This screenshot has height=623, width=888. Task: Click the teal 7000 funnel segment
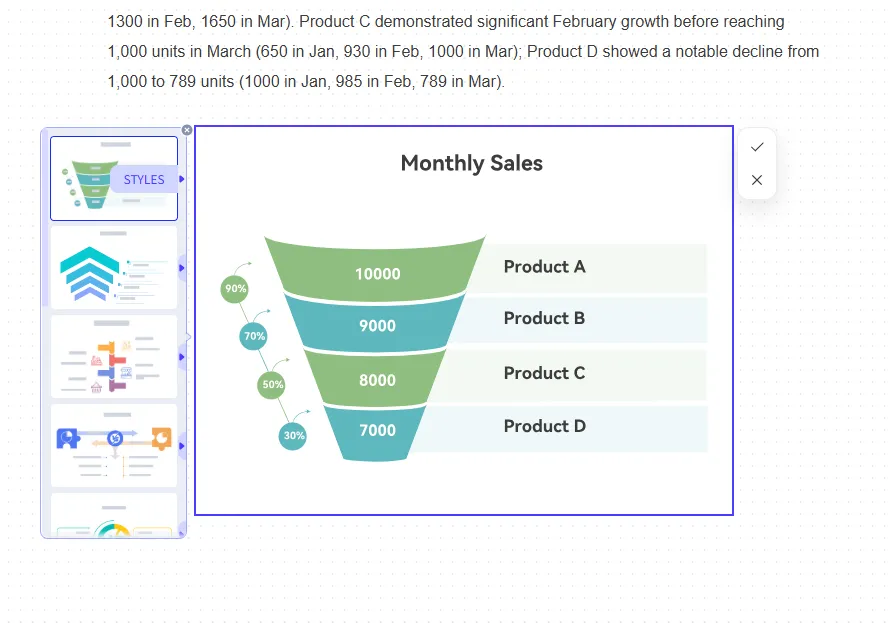pos(377,430)
